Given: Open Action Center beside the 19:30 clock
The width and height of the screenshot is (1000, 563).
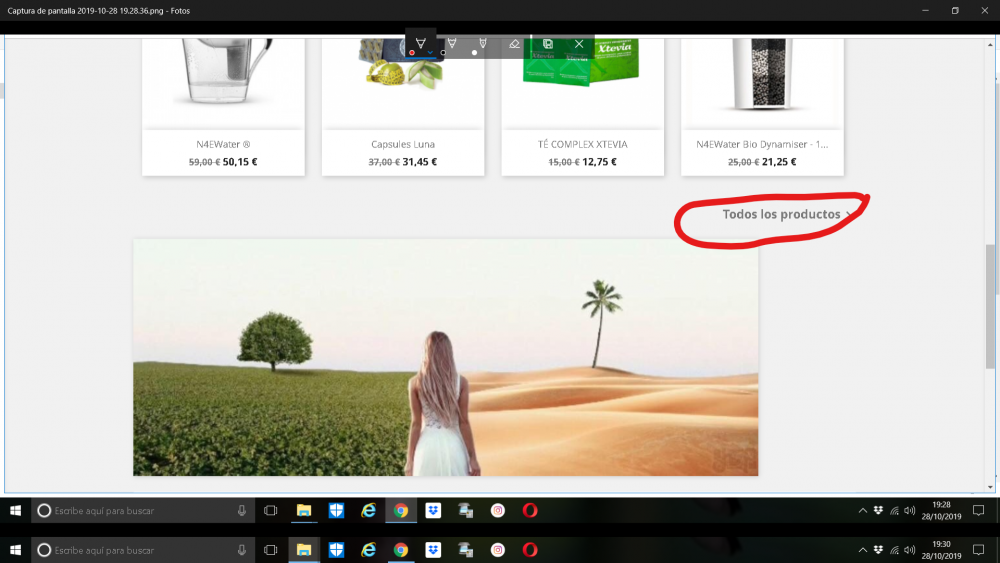Looking at the screenshot, I should pos(978,550).
